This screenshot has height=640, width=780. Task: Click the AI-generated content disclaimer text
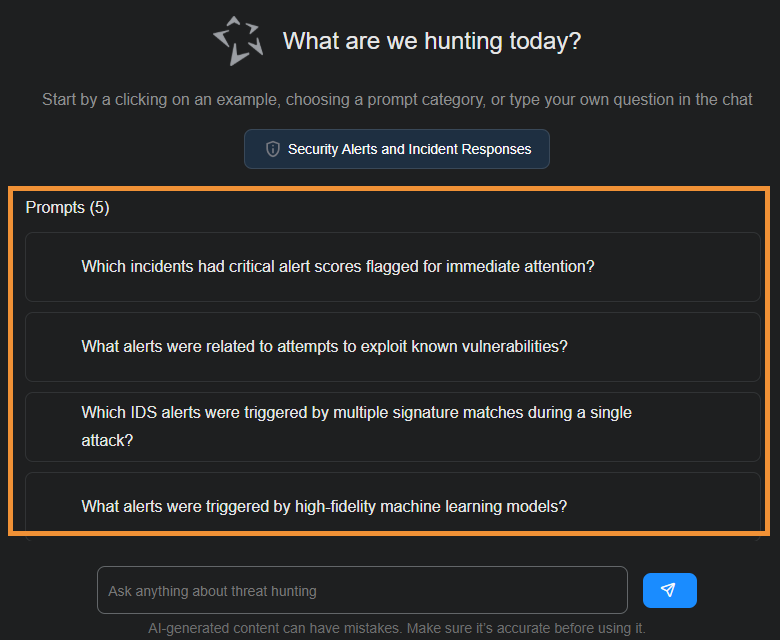point(397,628)
